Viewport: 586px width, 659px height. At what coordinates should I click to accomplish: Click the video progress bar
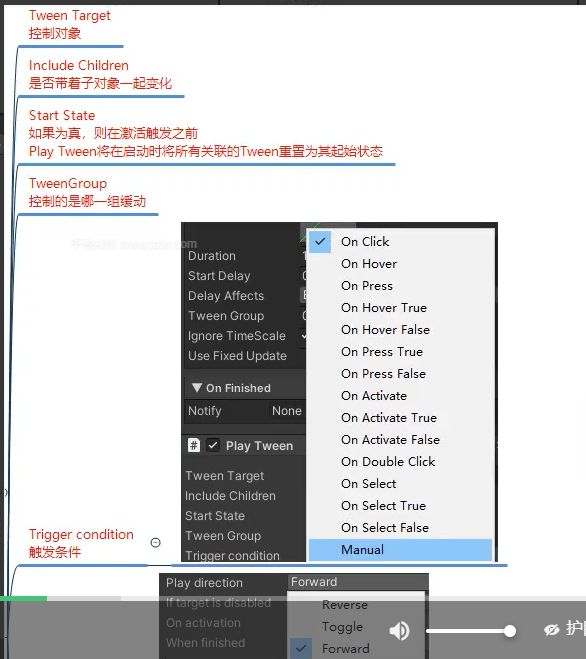click(293, 598)
